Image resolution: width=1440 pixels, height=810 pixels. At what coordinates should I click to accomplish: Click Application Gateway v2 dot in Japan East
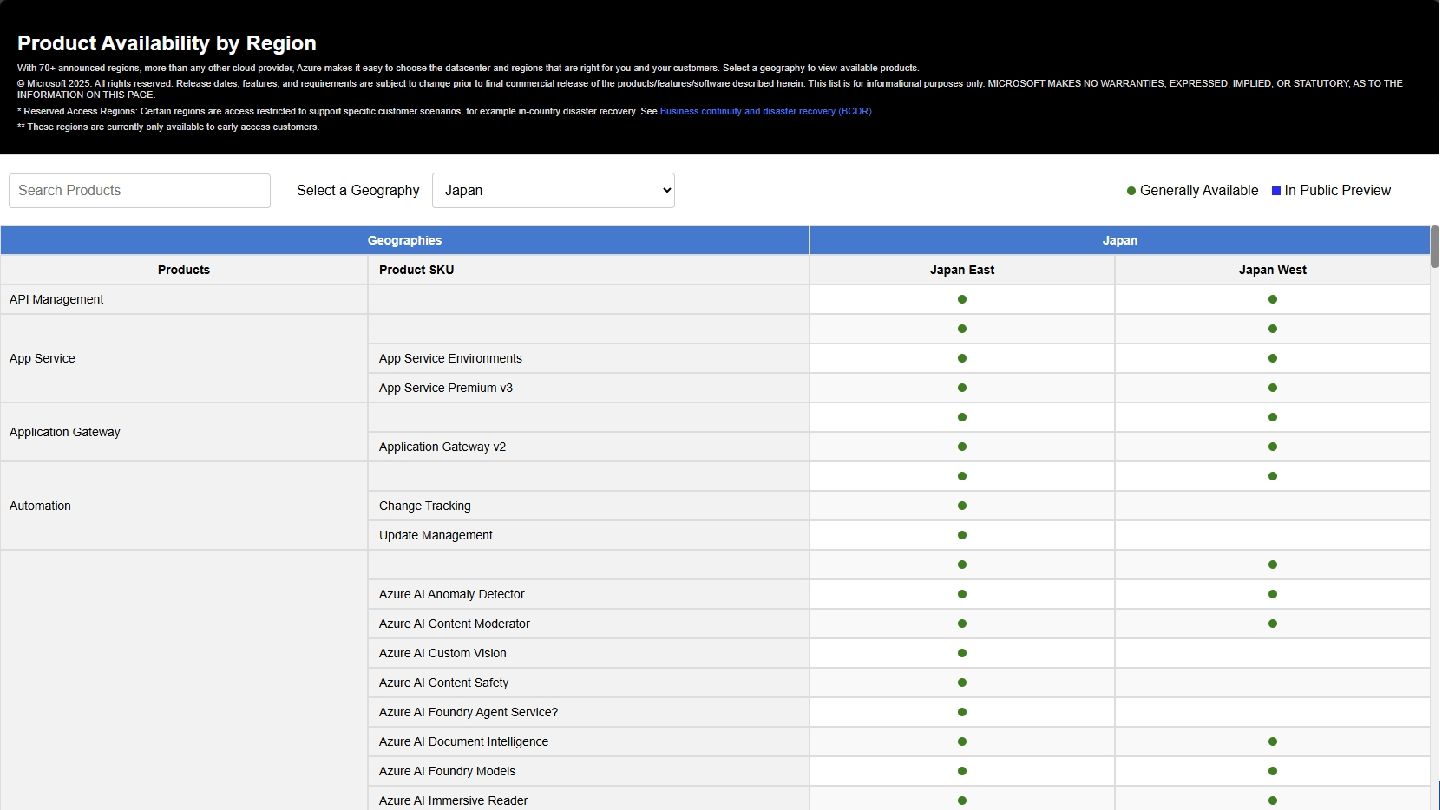(x=962, y=446)
